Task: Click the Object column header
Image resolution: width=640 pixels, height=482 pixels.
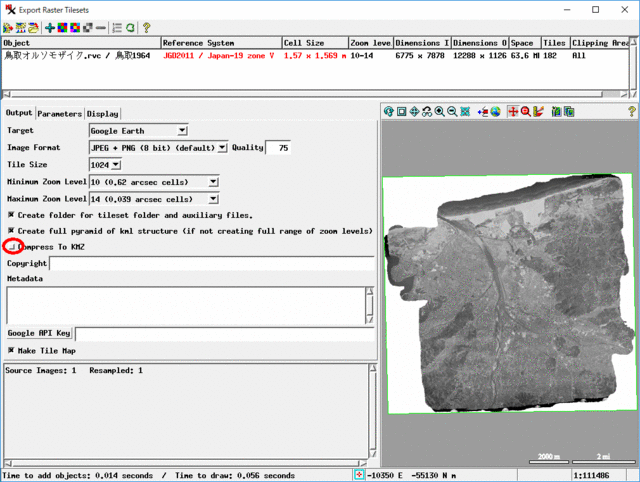Action: 81,43
